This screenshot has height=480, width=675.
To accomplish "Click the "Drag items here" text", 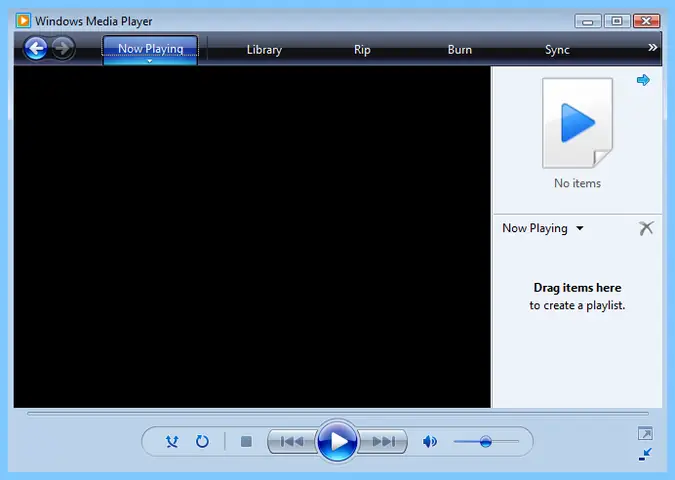I will coord(577,288).
